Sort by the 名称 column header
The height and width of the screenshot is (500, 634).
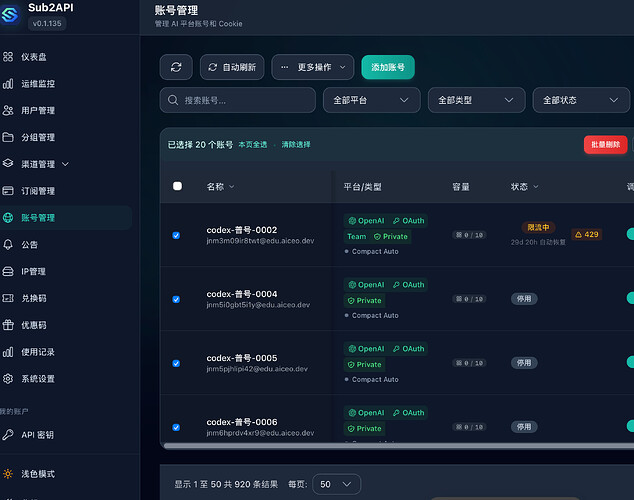click(x=220, y=186)
